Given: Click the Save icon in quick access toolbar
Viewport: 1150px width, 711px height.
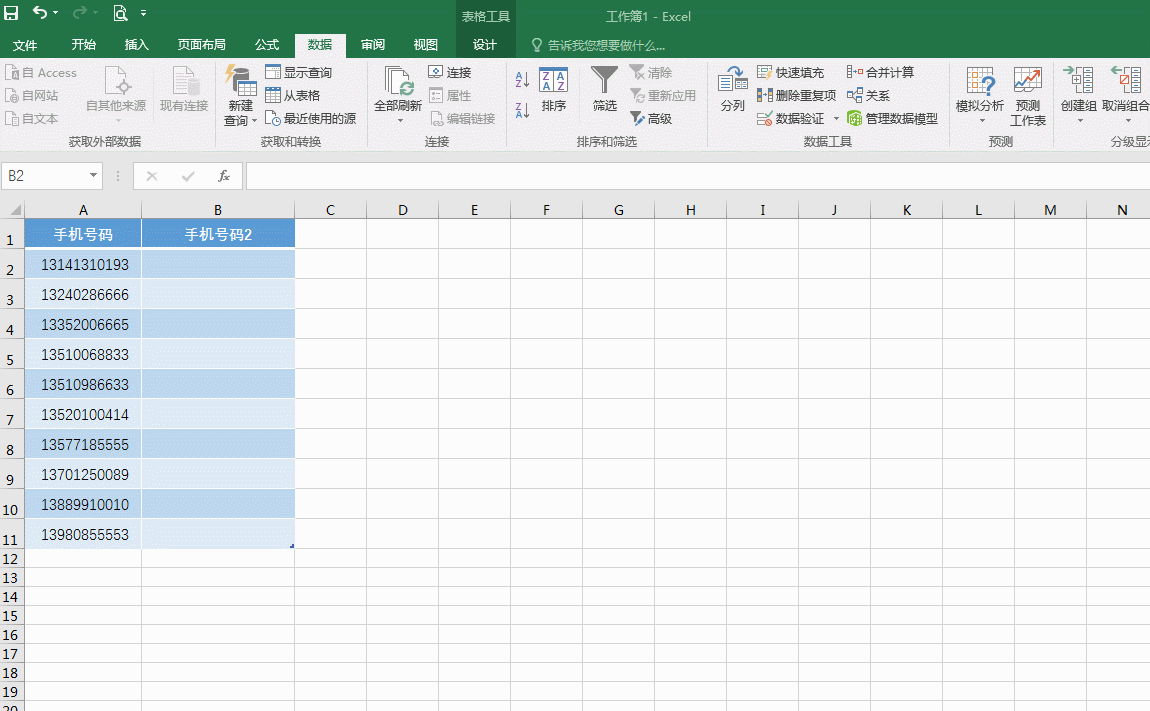Looking at the screenshot, I should click(11, 12).
